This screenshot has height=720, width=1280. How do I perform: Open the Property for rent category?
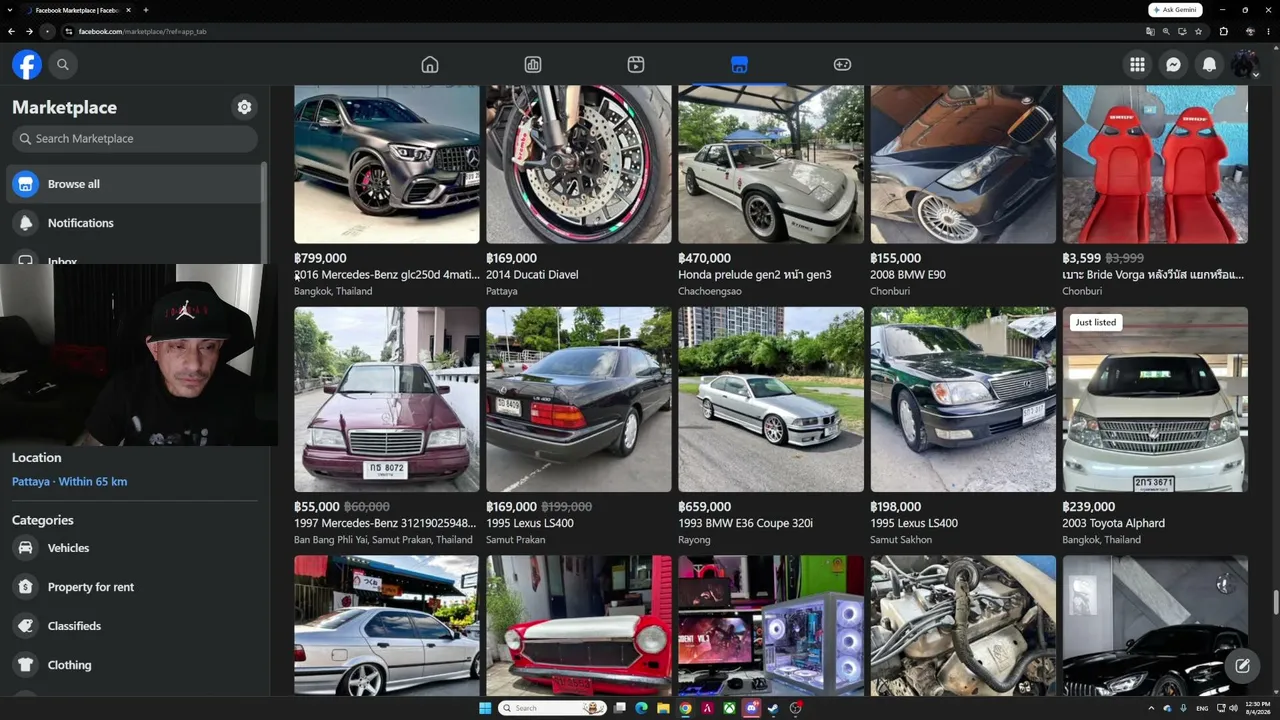(x=134, y=587)
